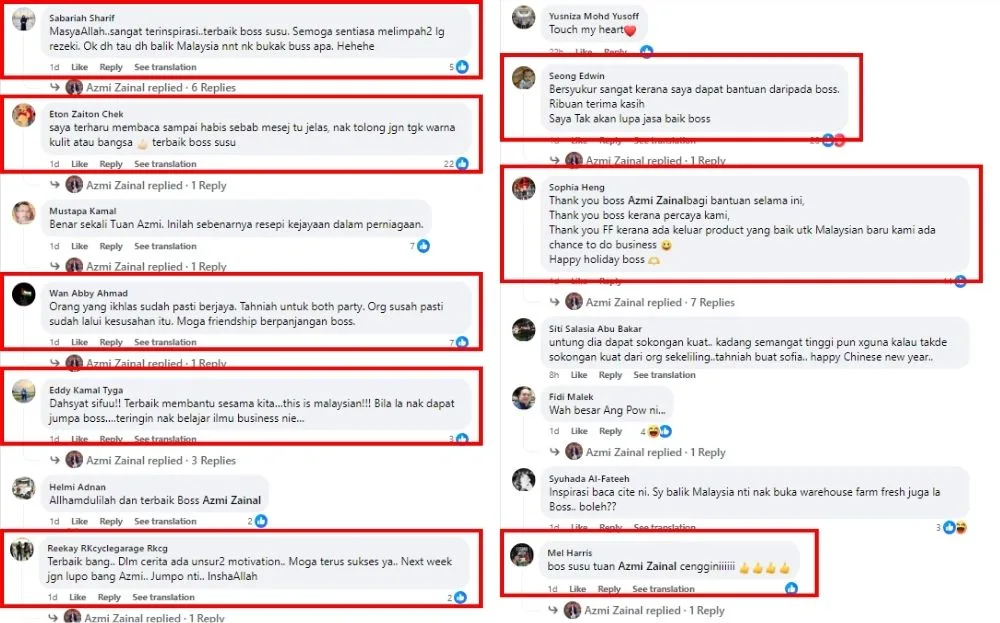The height and width of the screenshot is (623, 1000).
Task: Click the like reaction icon on Helmi Adnan's comment
Action: [261, 521]
